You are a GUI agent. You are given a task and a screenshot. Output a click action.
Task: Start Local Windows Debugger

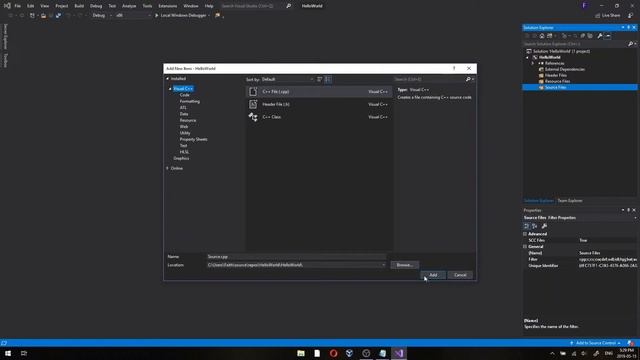(x=182, y=16)
